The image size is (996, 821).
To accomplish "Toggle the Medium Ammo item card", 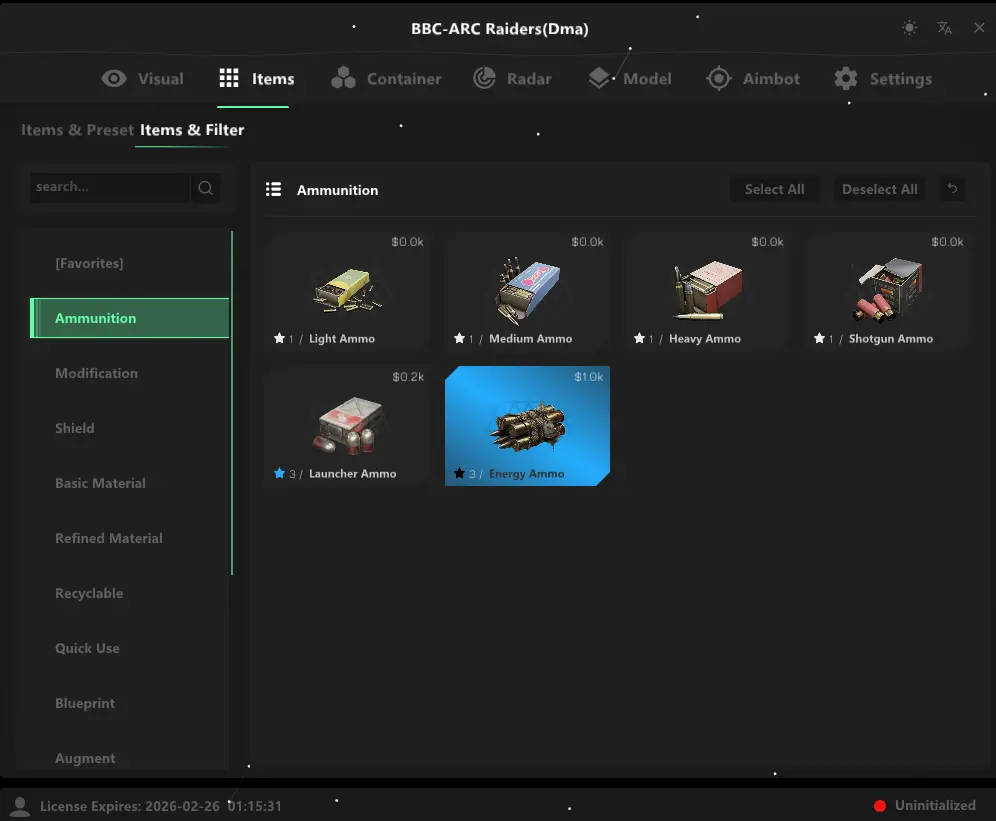I will pyautogui.click(x=527, y=291).
